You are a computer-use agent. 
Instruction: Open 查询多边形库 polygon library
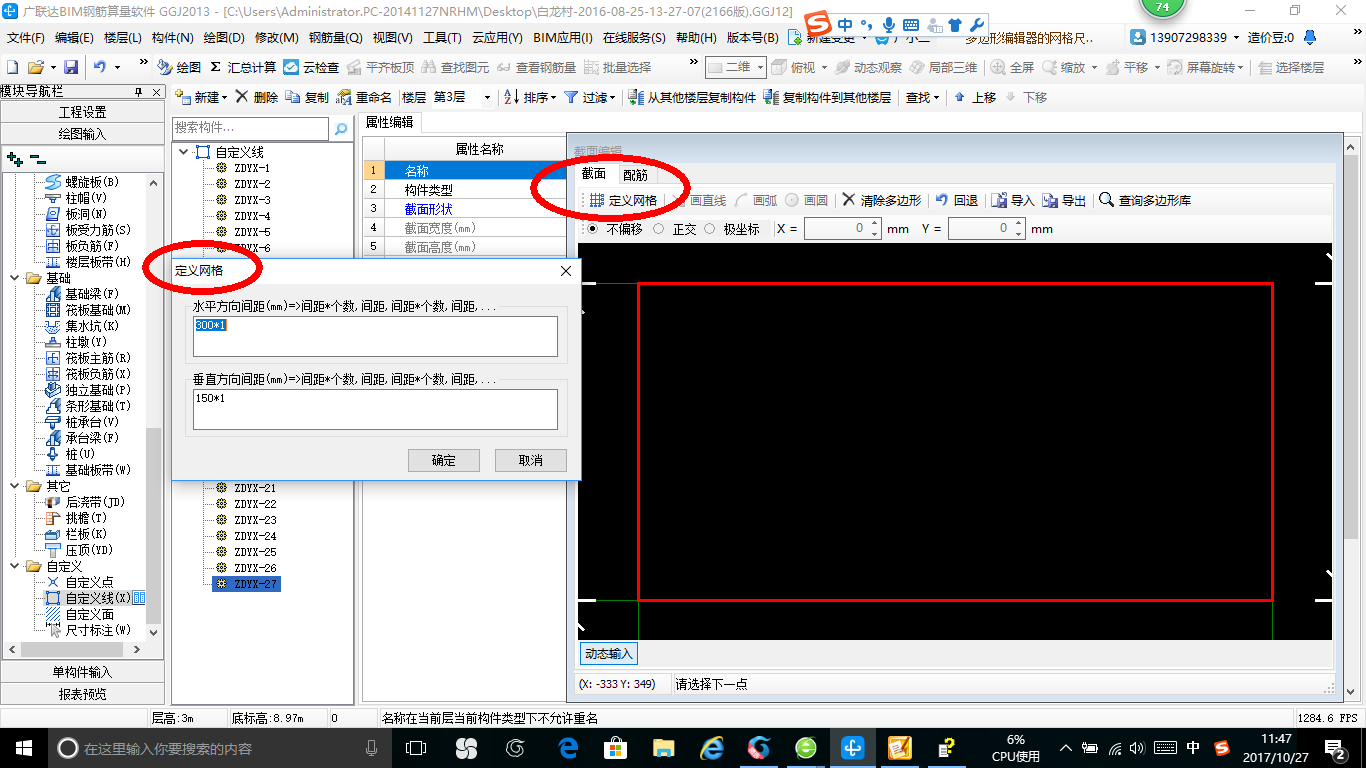click(x=1145, y=200)
